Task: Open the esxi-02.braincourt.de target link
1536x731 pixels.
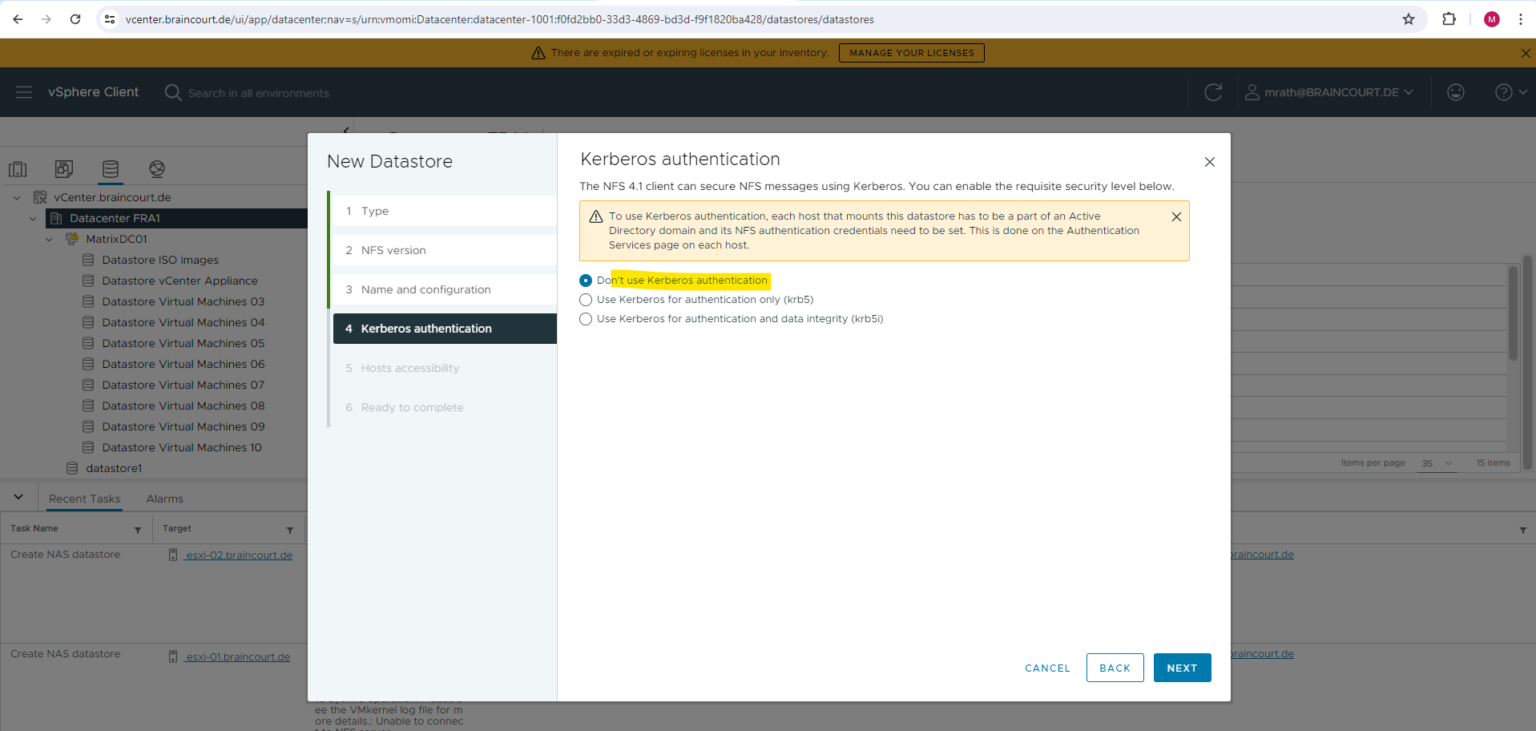Action: [239, 555]
